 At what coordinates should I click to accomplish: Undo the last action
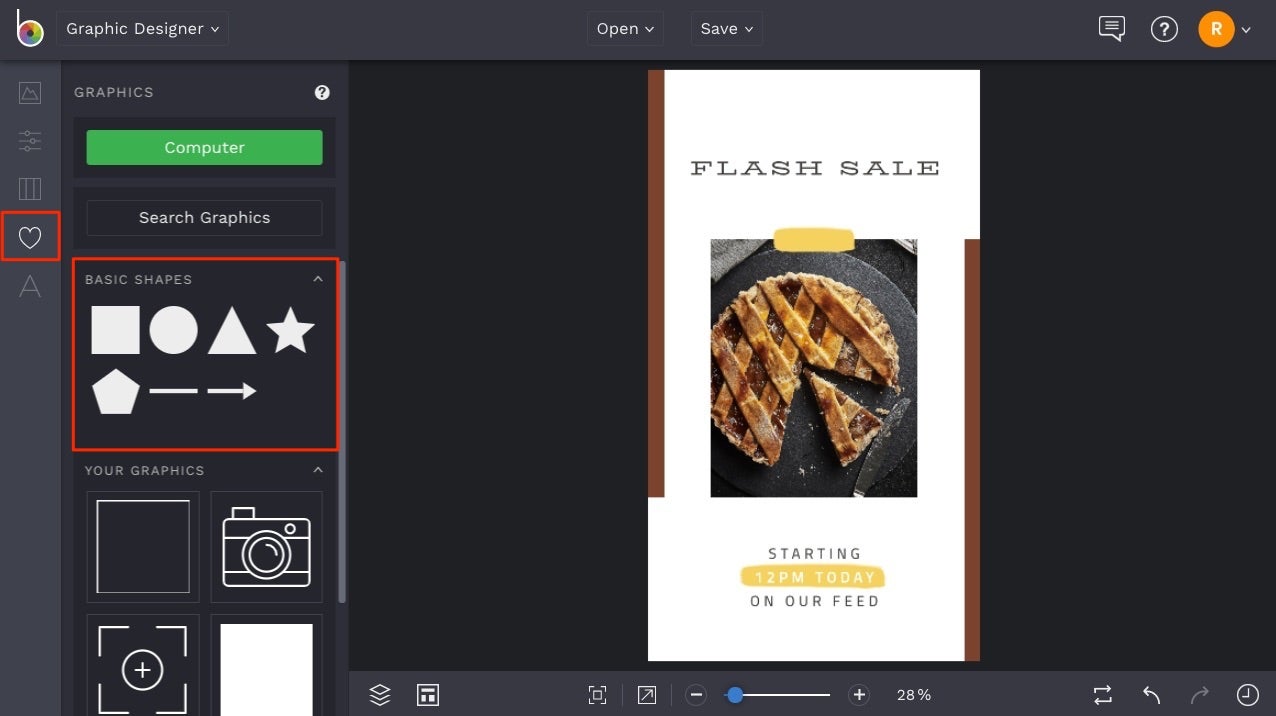click(x=1149, y=694)
